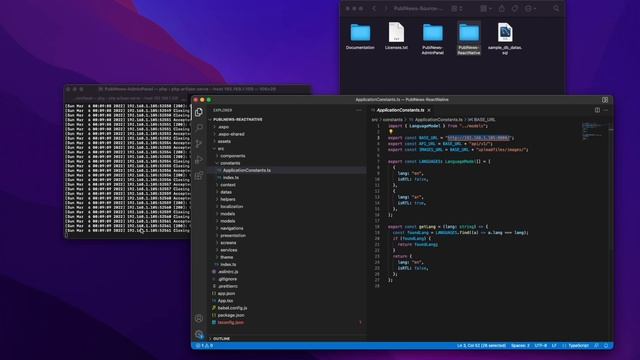Select the sample_db_datas.sql file in Finder
The image size is (640, 360).
[x=505, y=39]
